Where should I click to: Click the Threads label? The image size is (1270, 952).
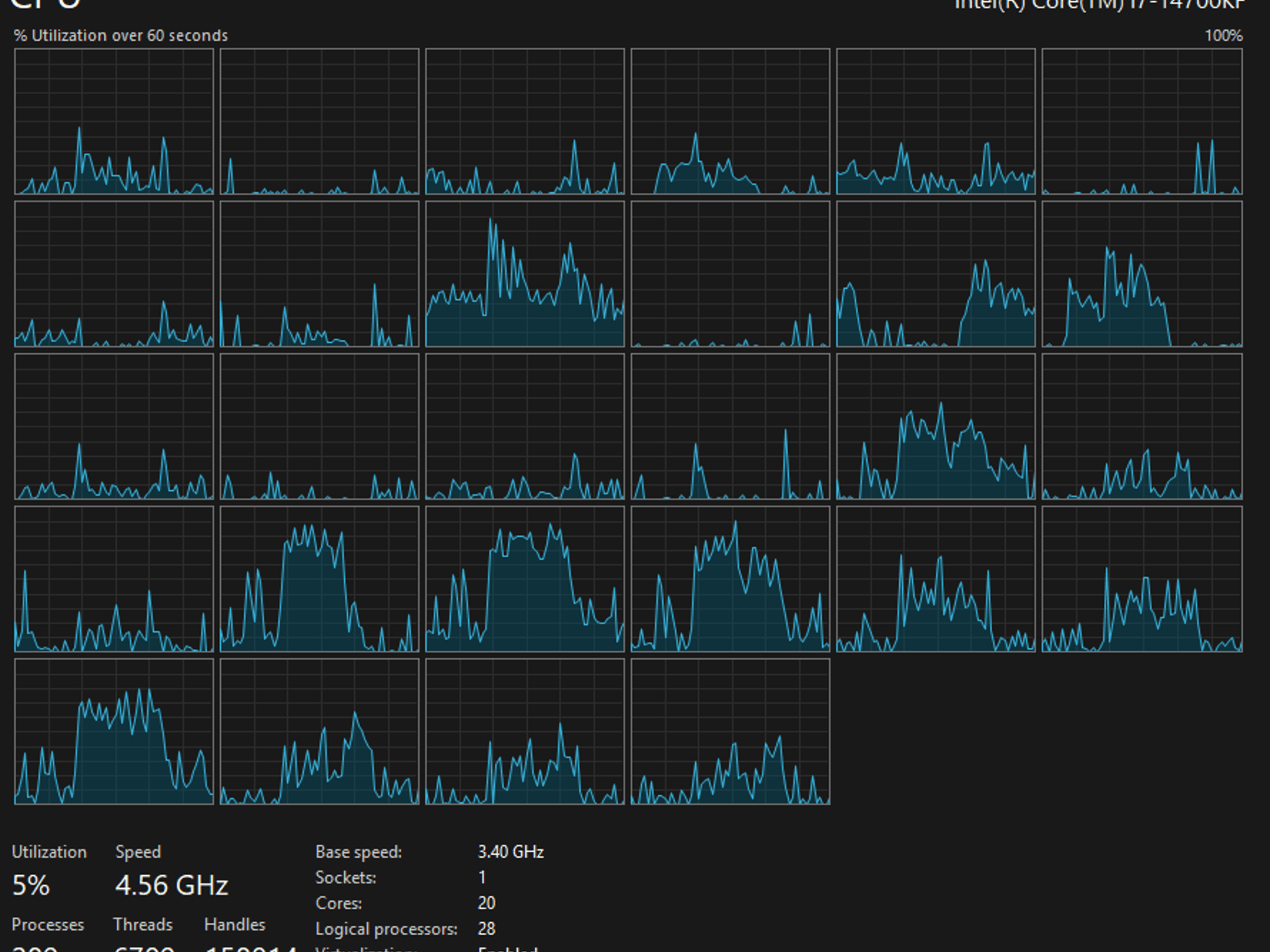click(143, 924)
